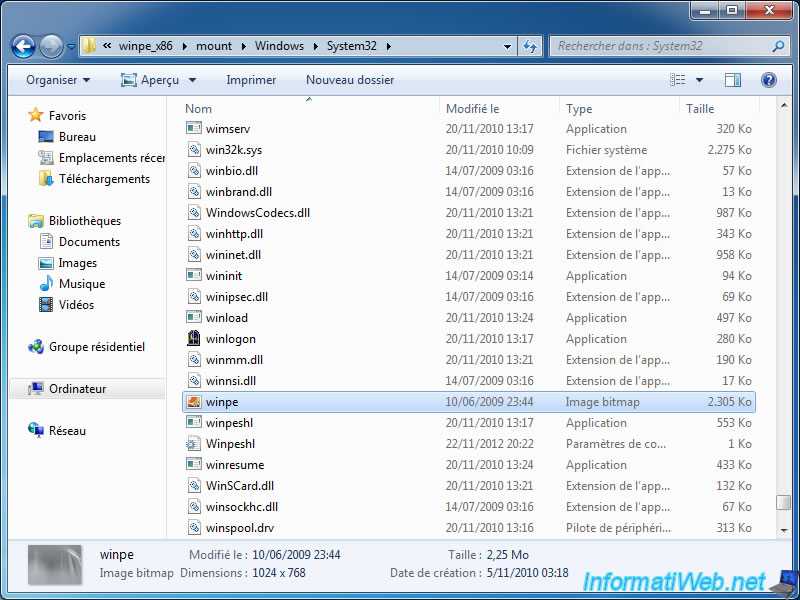Toggle the preview pane icon
The height and width of the screenshot is (600, 800).
point(733,80)
